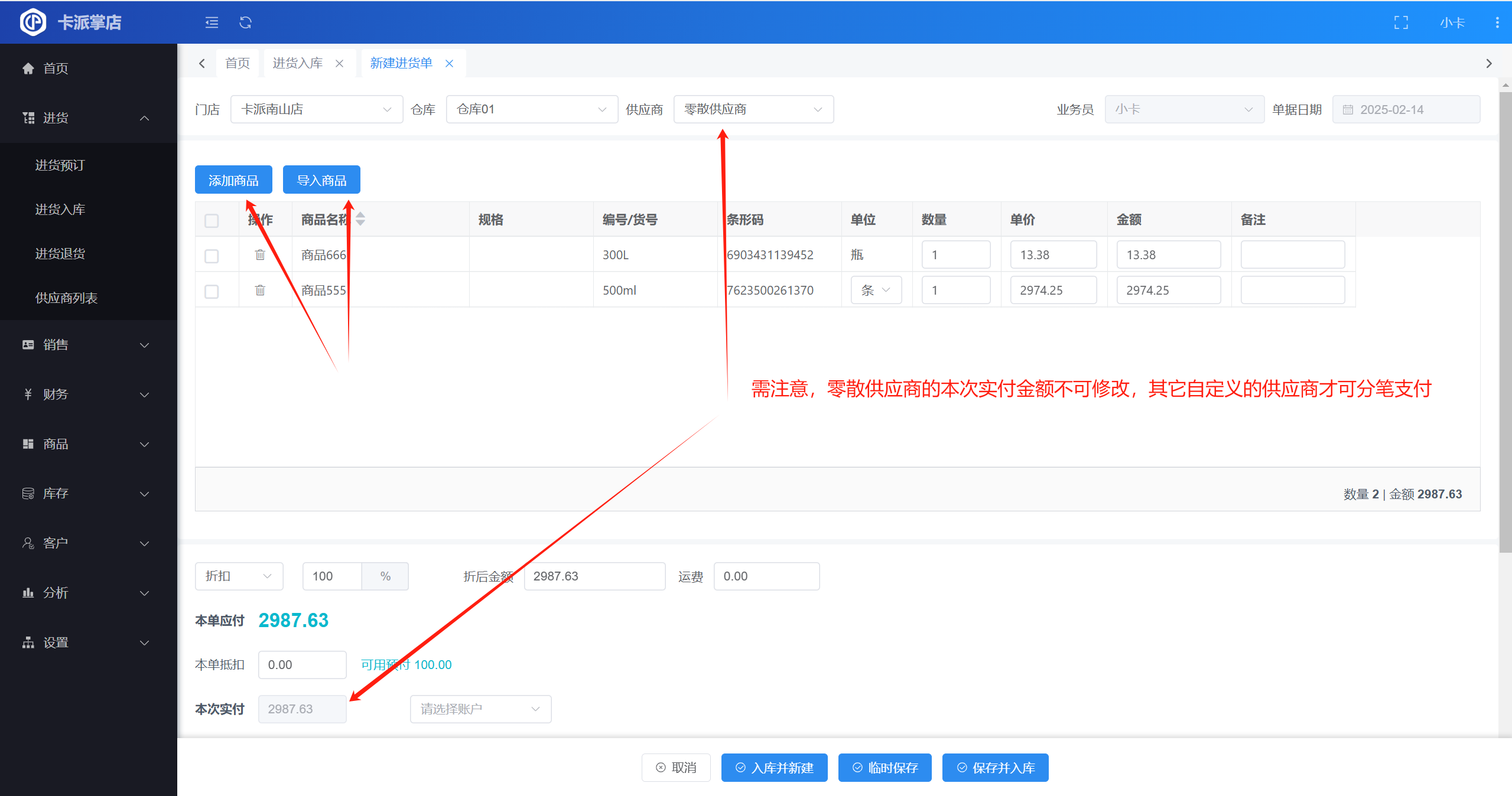Delete the 商品555 row with trash icon

click(260, 290)
